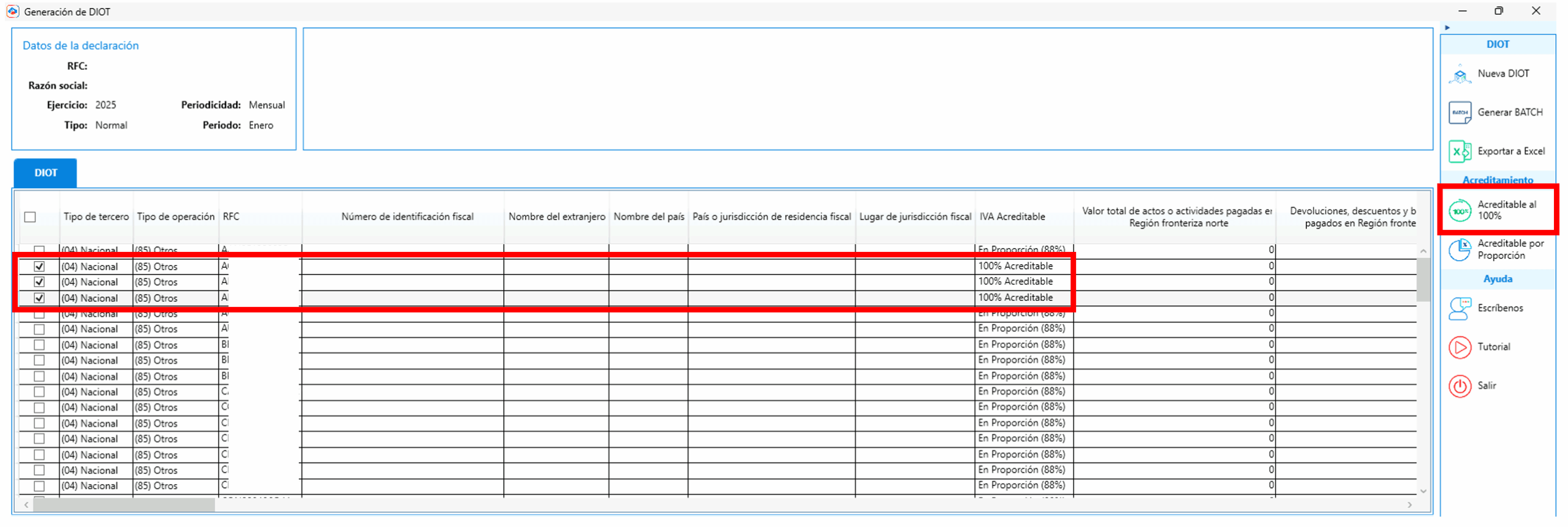1568x527 pixels.
Task: Sort by IVA Acreditable column header
Action: coord(1012,217)
